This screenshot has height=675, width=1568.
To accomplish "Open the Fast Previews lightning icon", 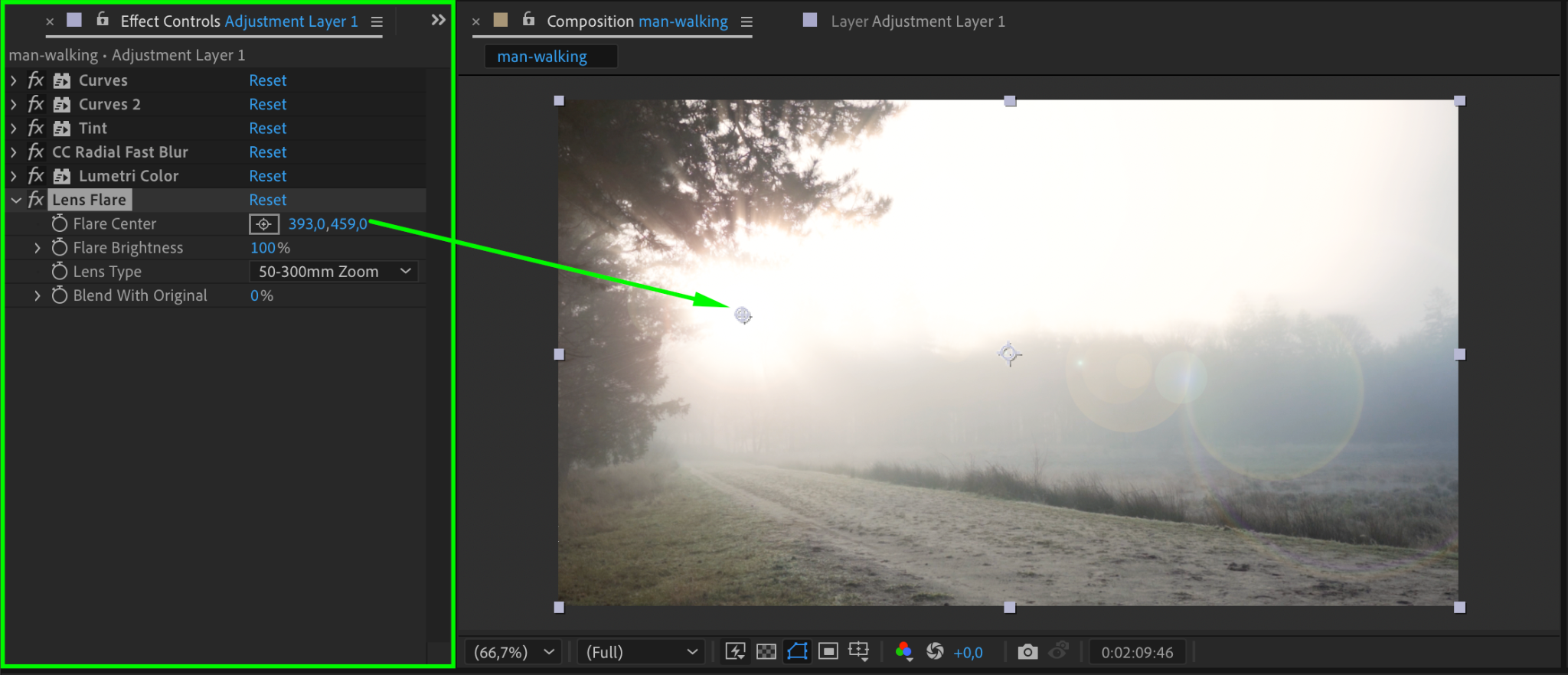I will pyautogui.click(x=735, y=651).
